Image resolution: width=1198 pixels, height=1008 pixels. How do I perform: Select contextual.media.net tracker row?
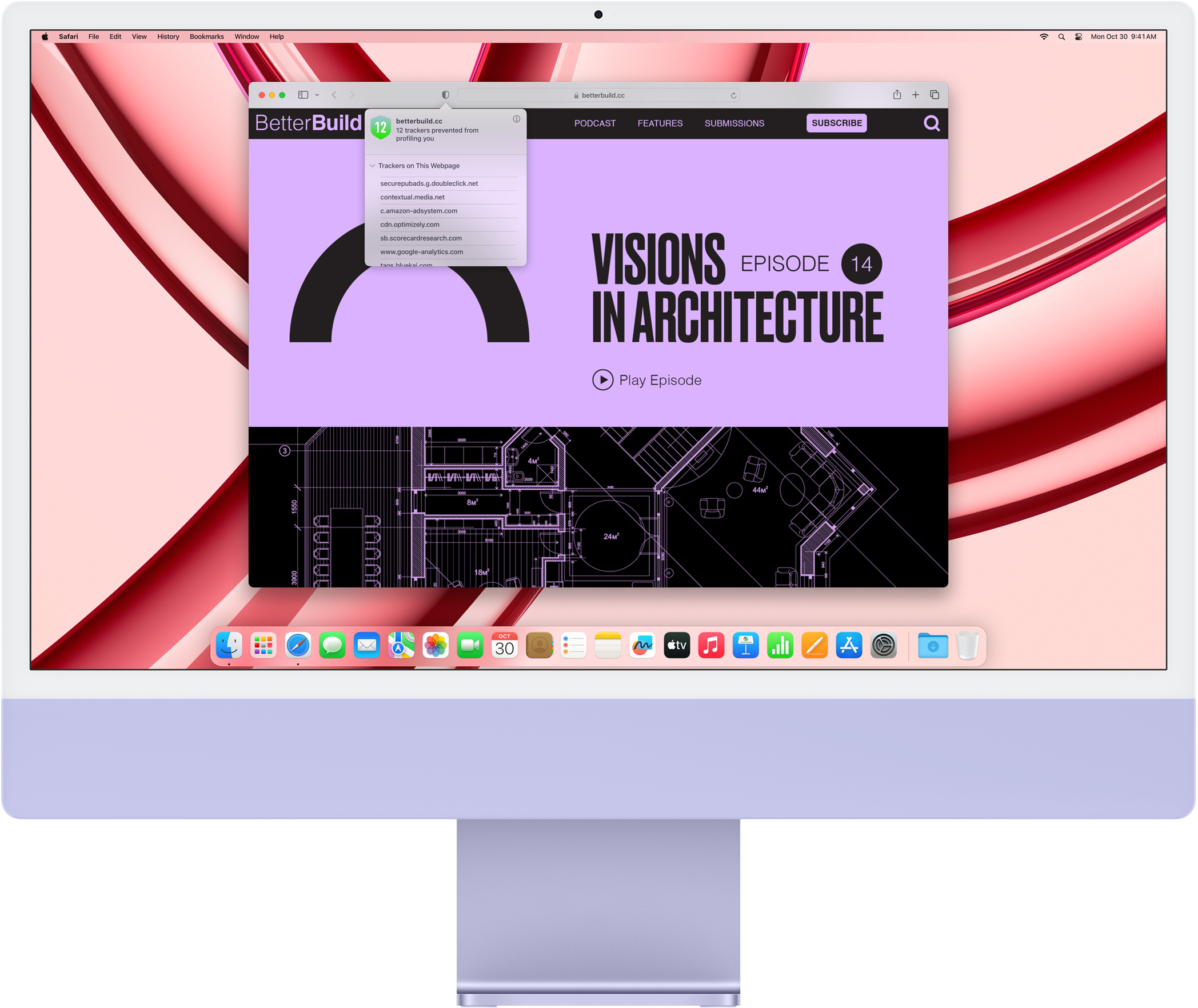pos(449,197)
